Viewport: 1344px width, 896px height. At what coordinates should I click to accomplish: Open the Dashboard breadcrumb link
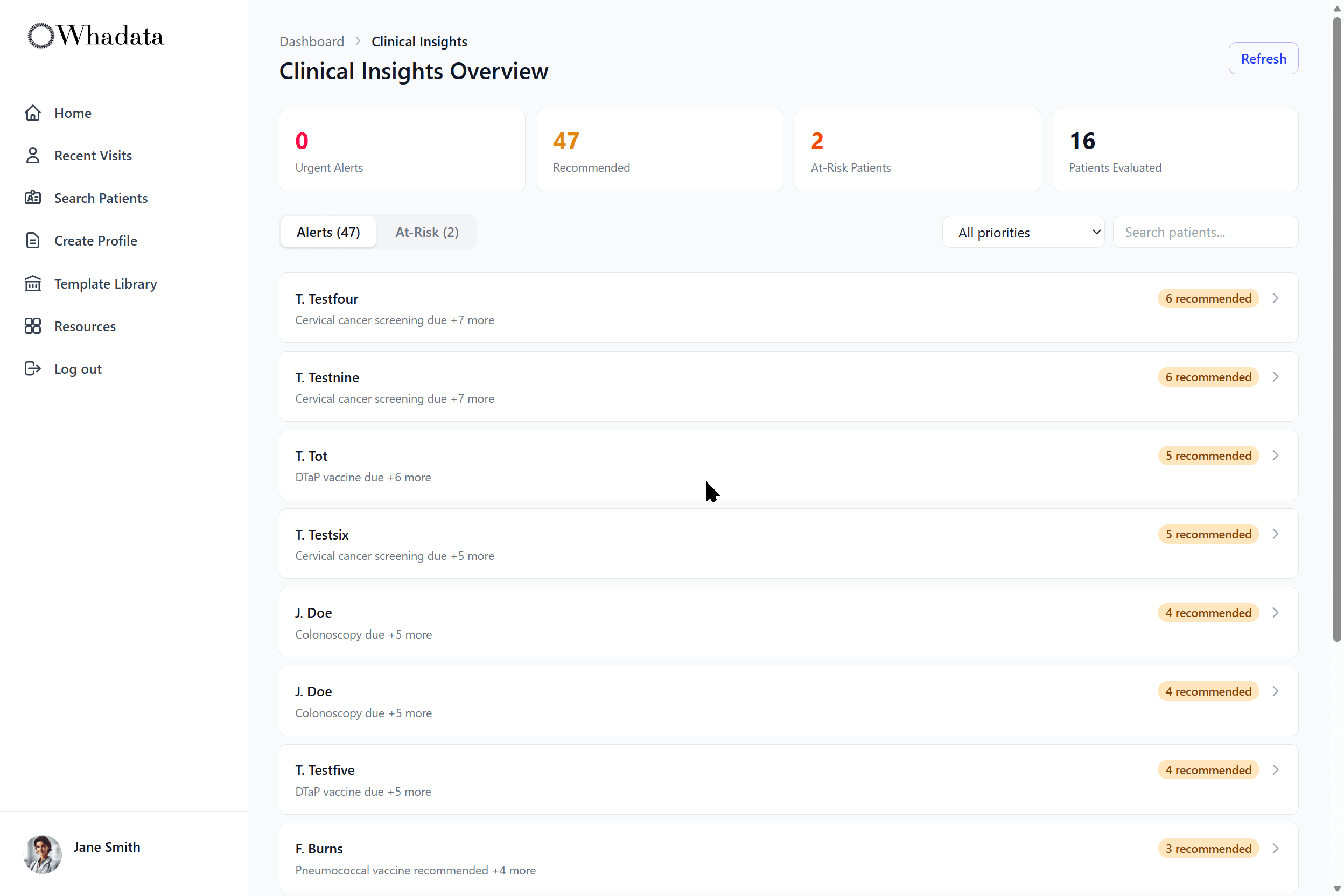[311, 41]
